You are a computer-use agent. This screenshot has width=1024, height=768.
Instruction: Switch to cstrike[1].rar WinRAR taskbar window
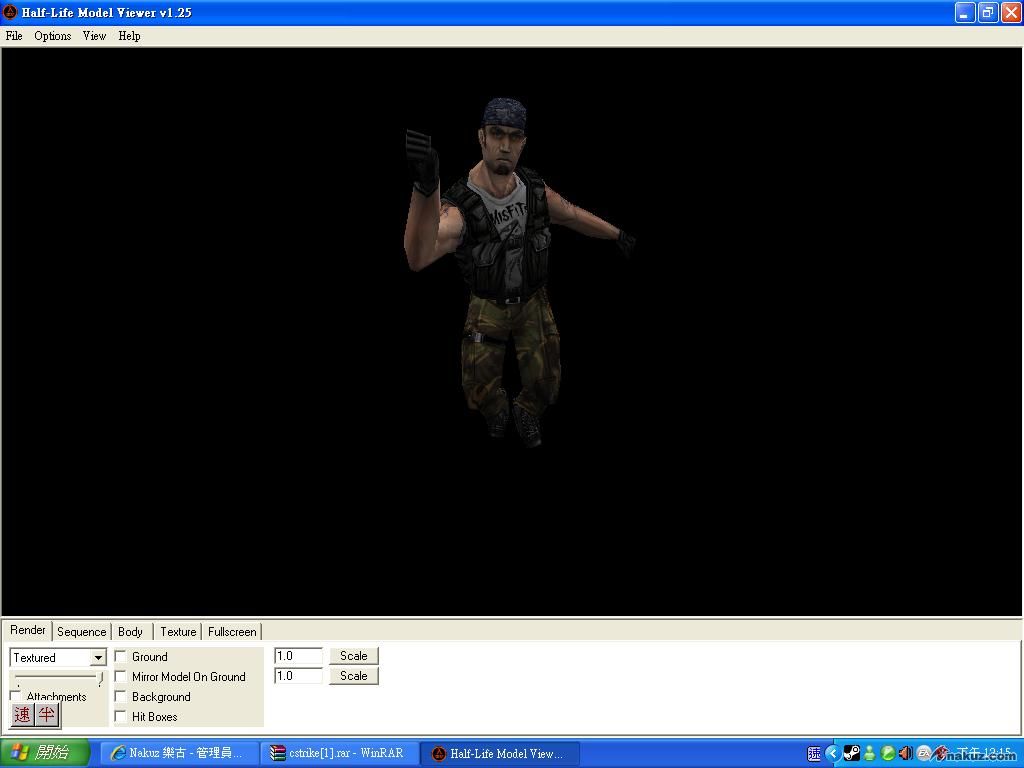coord(339,753)
